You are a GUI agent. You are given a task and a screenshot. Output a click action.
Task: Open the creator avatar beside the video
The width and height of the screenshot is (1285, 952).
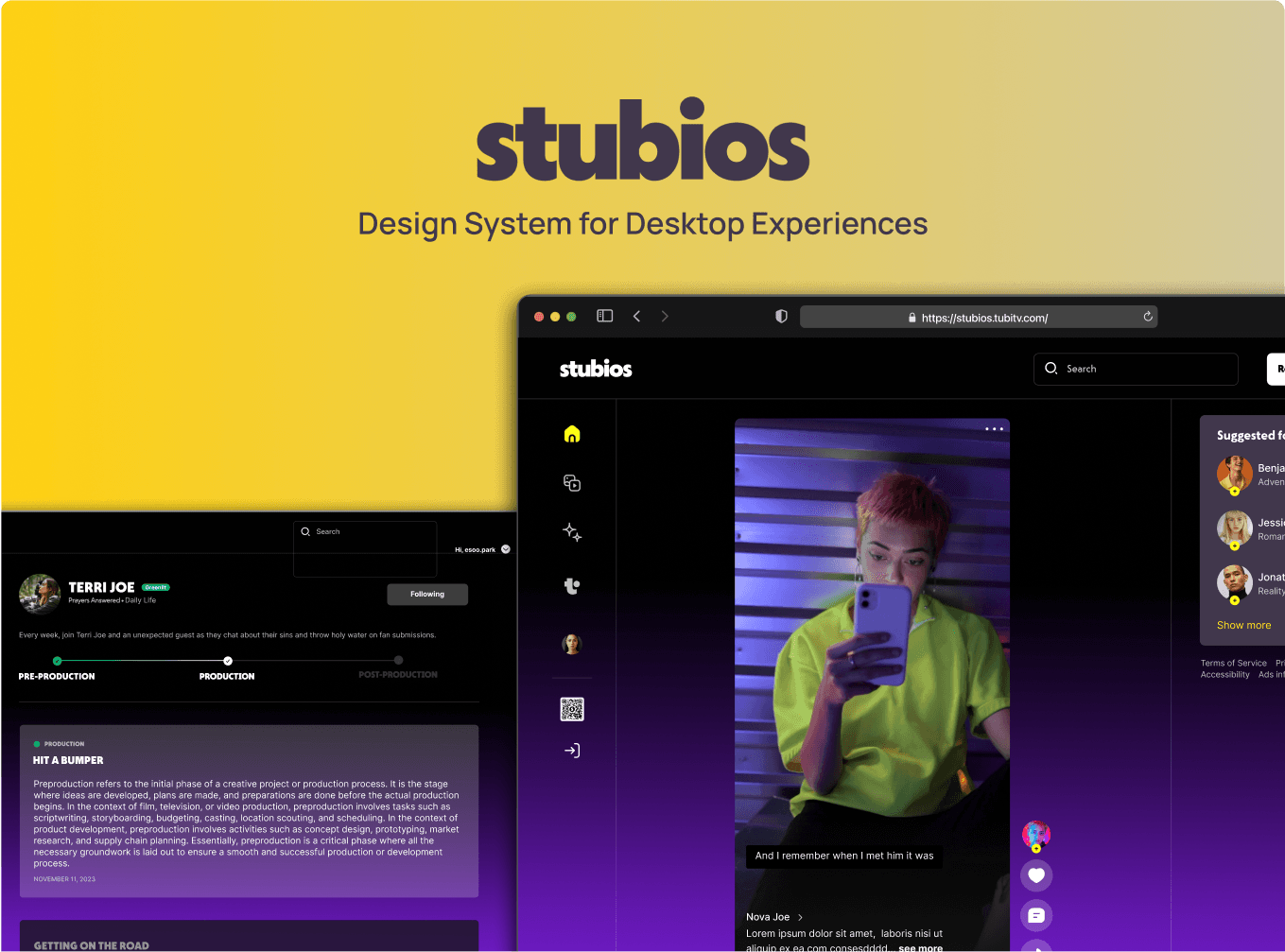pos(1036,835)
